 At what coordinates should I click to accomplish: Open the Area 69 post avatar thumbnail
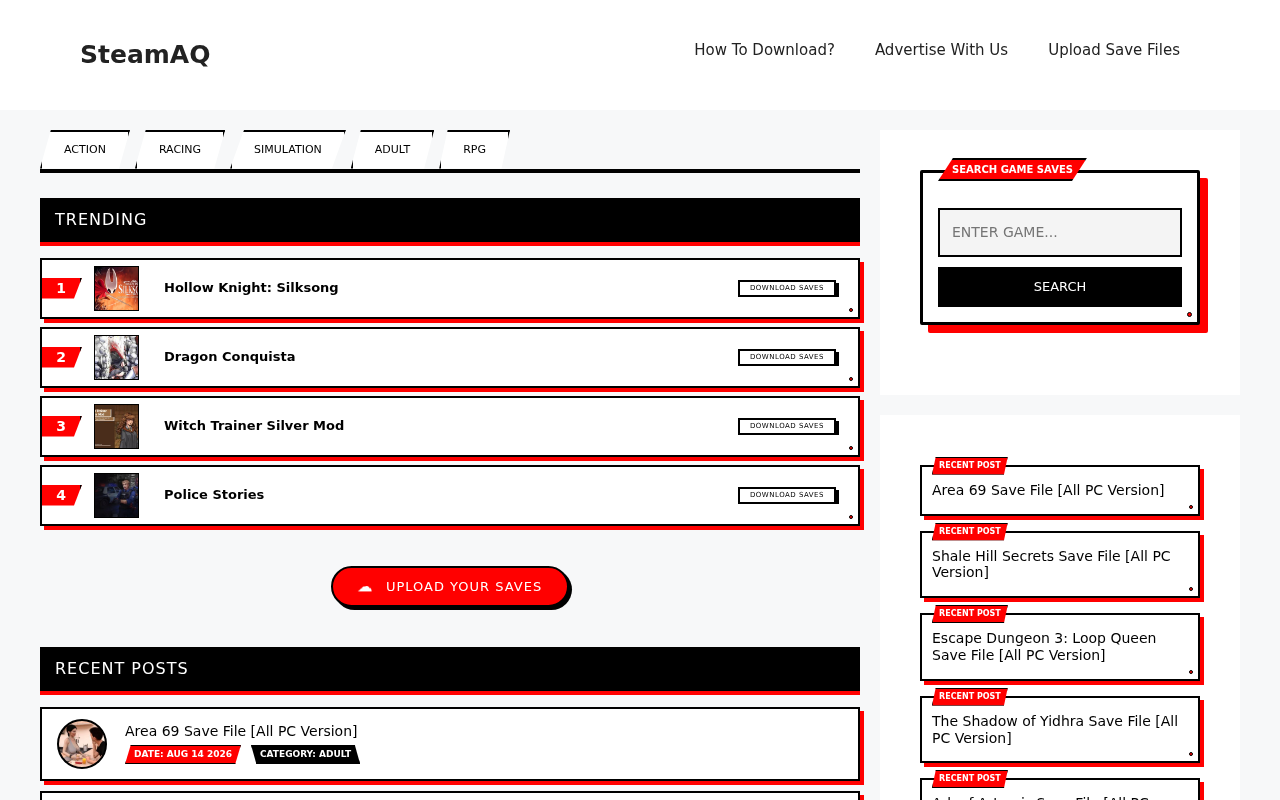point(82,744)
